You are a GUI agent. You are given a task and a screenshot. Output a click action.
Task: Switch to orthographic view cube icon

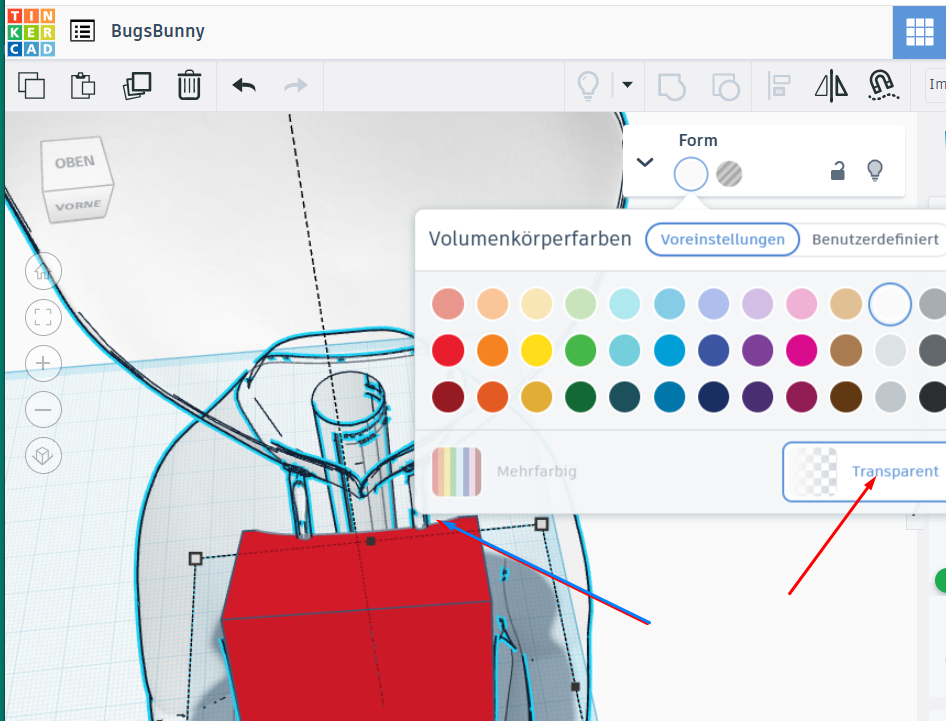coord(43,456)
